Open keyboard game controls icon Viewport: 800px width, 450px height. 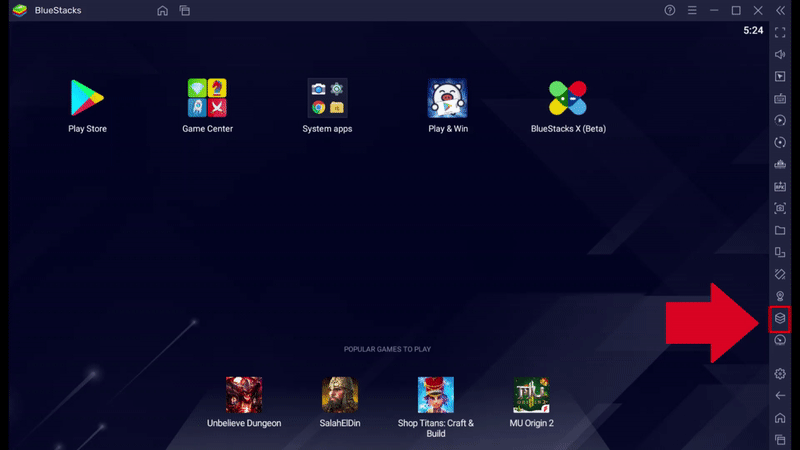point(780,98)
